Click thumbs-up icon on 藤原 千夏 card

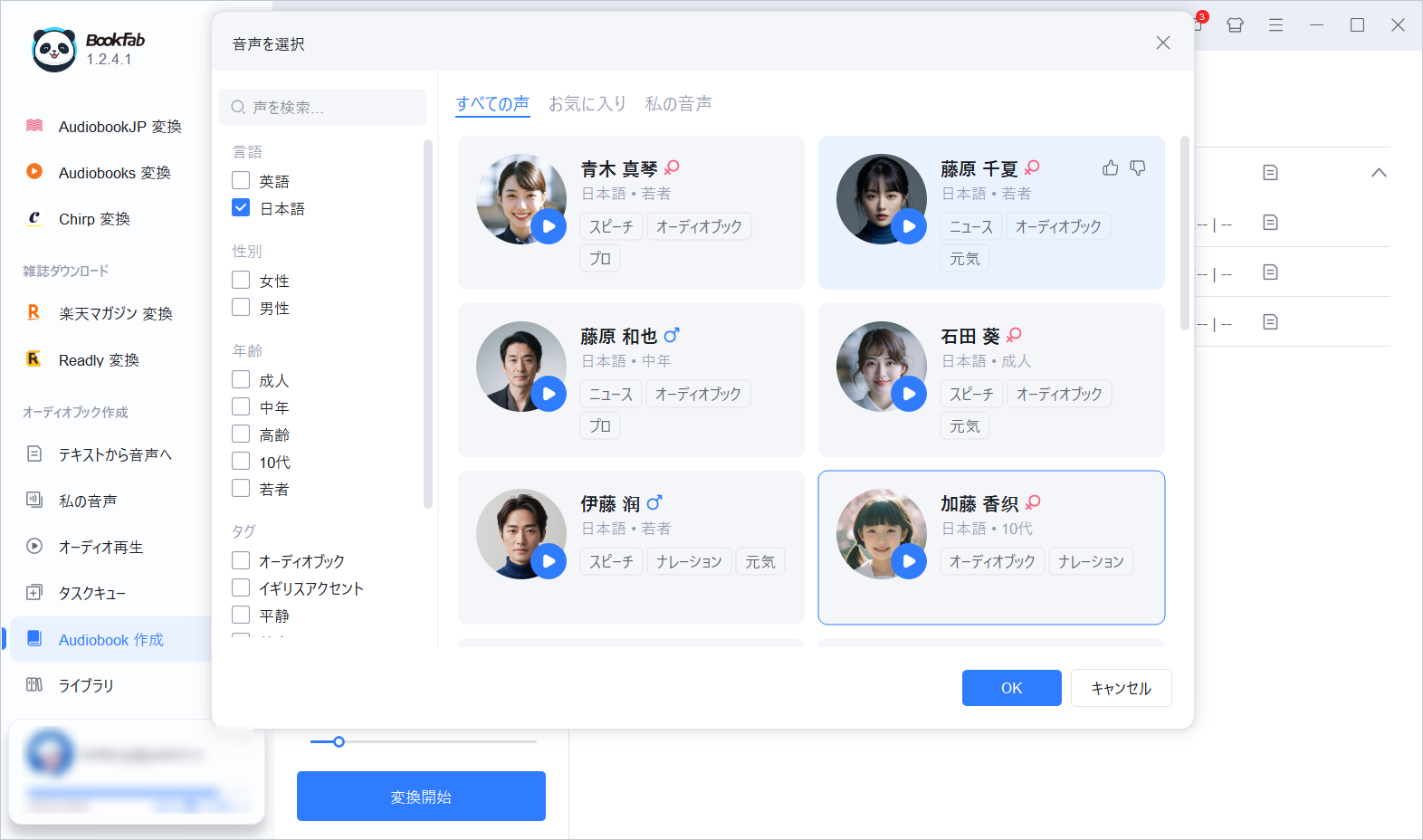(x=1111, y=167)
